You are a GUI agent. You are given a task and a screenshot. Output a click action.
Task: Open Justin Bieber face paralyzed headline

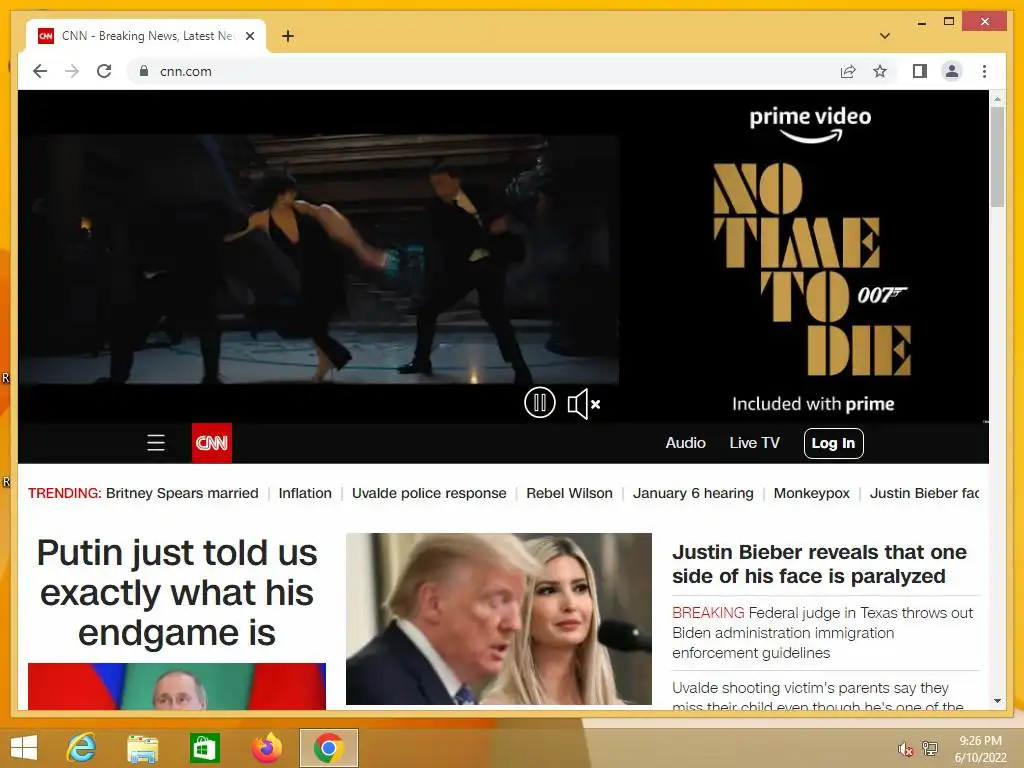819,564
